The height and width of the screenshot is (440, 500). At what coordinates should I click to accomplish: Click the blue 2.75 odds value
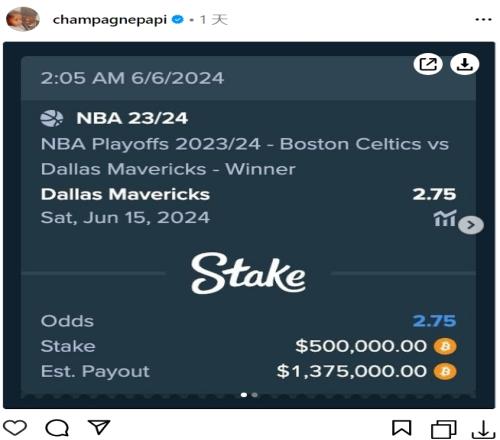[434, 321]
